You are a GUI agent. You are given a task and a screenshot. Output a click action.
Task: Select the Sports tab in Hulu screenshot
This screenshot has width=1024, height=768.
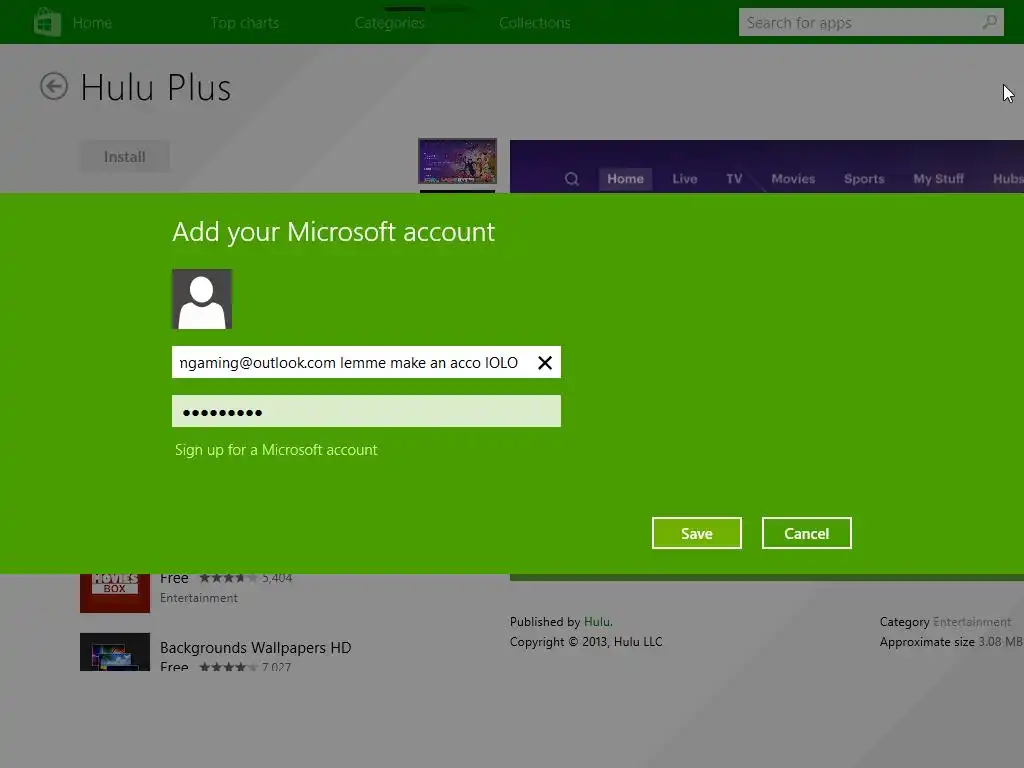[864, 179]
